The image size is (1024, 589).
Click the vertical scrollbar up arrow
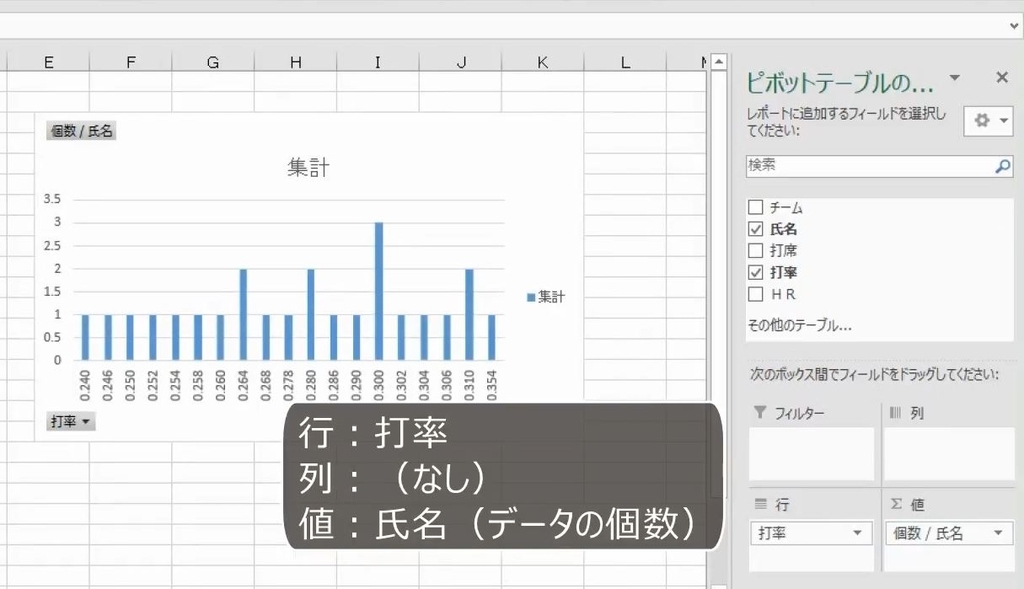click(x=718, y=62)
